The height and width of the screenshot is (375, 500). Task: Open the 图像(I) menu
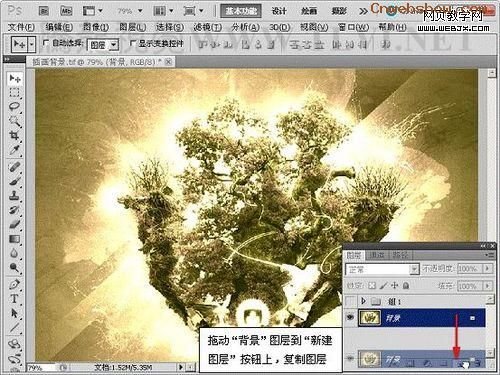coord(96,27)
